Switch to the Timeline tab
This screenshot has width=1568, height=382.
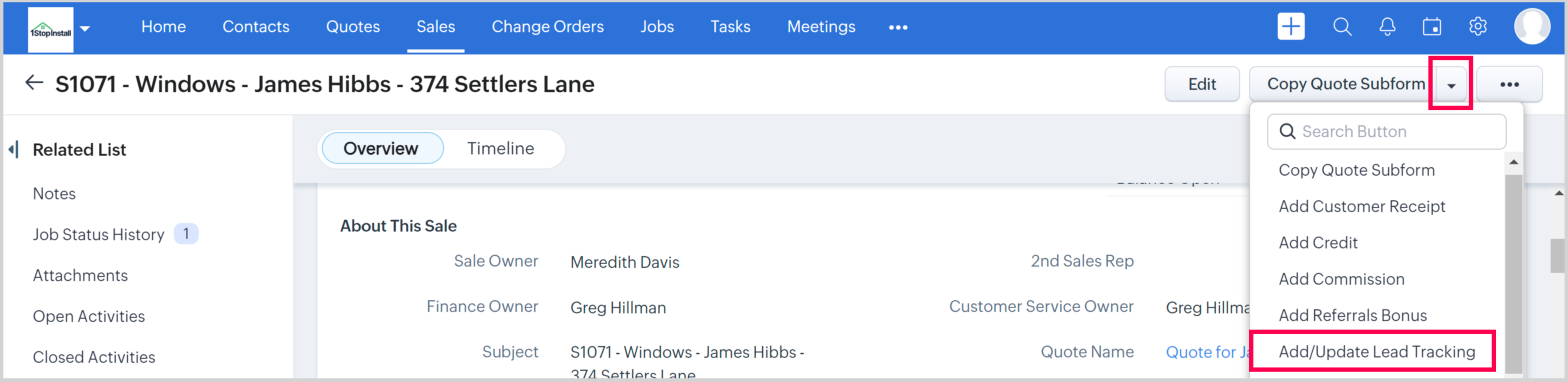(500, 149)
